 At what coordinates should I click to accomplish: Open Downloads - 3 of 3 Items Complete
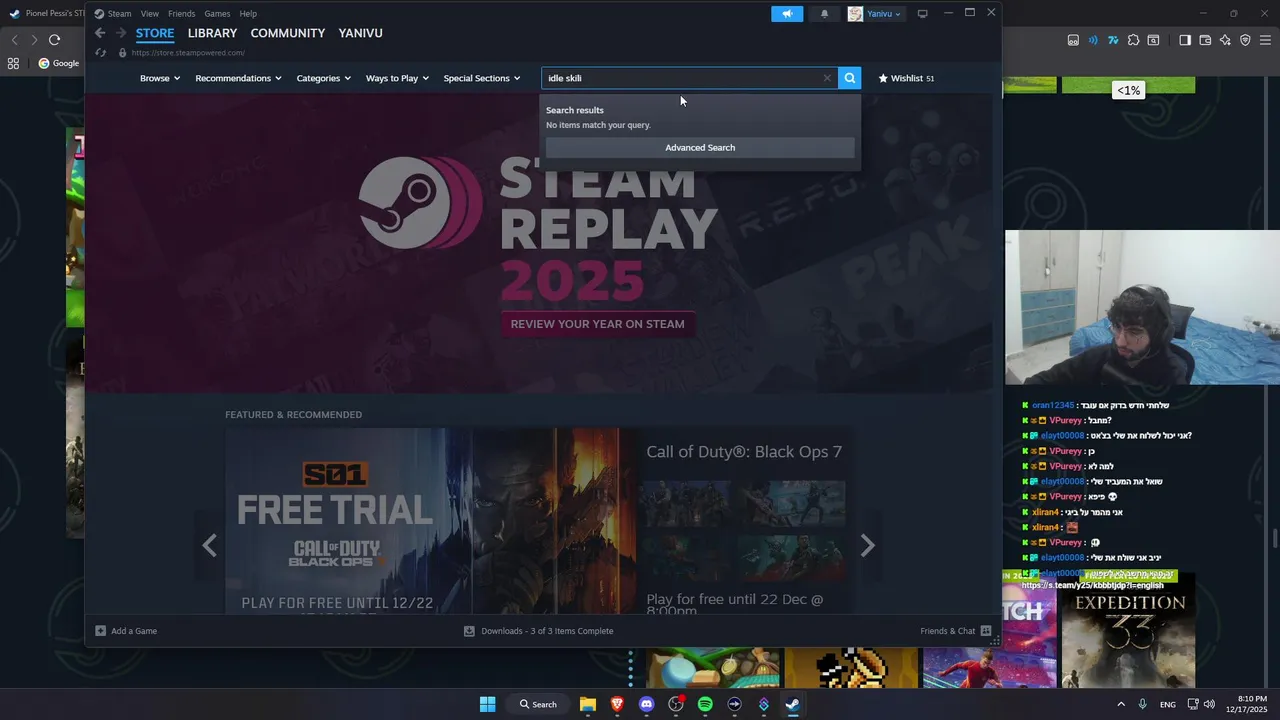[x=547, y=631]
